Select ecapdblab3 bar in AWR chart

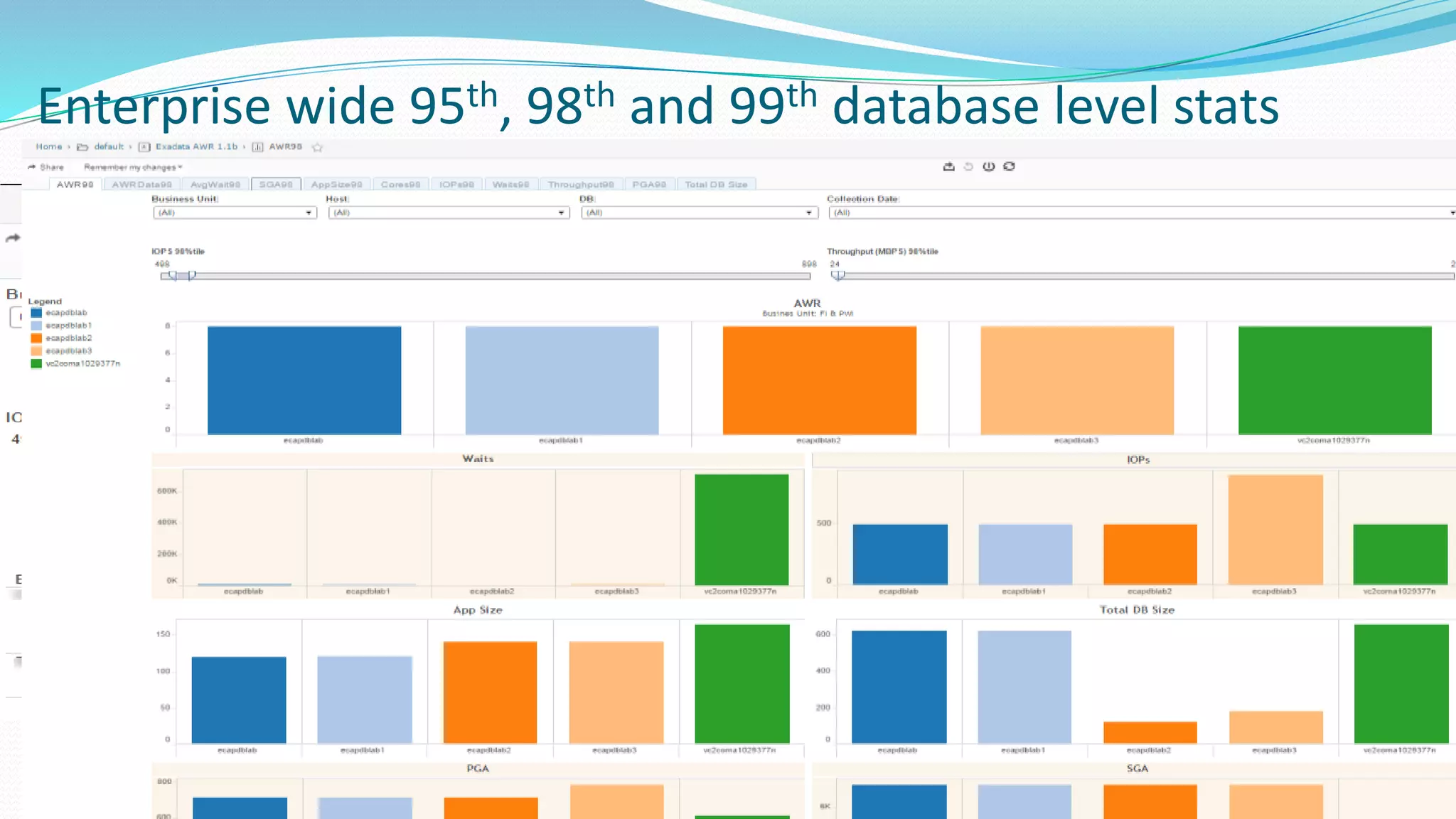pyautogui.click(x=1077, y=380)
